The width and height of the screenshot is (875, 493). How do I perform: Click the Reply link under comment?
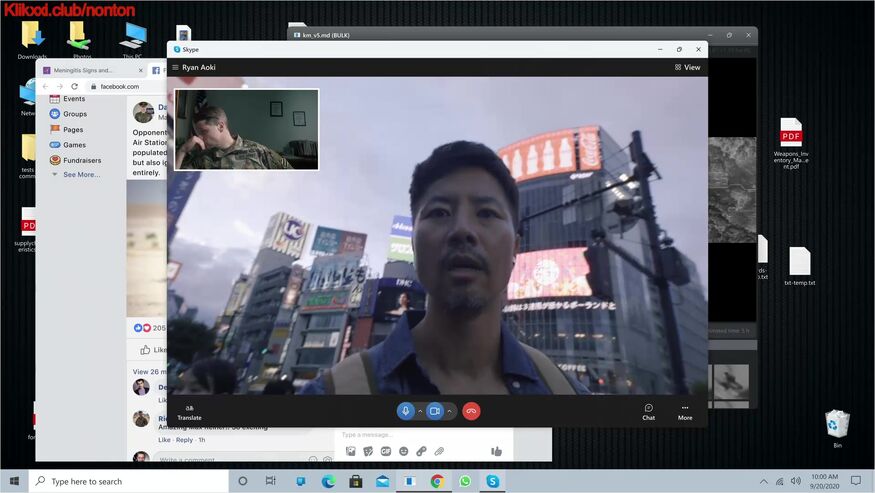(x=184, y=440)
